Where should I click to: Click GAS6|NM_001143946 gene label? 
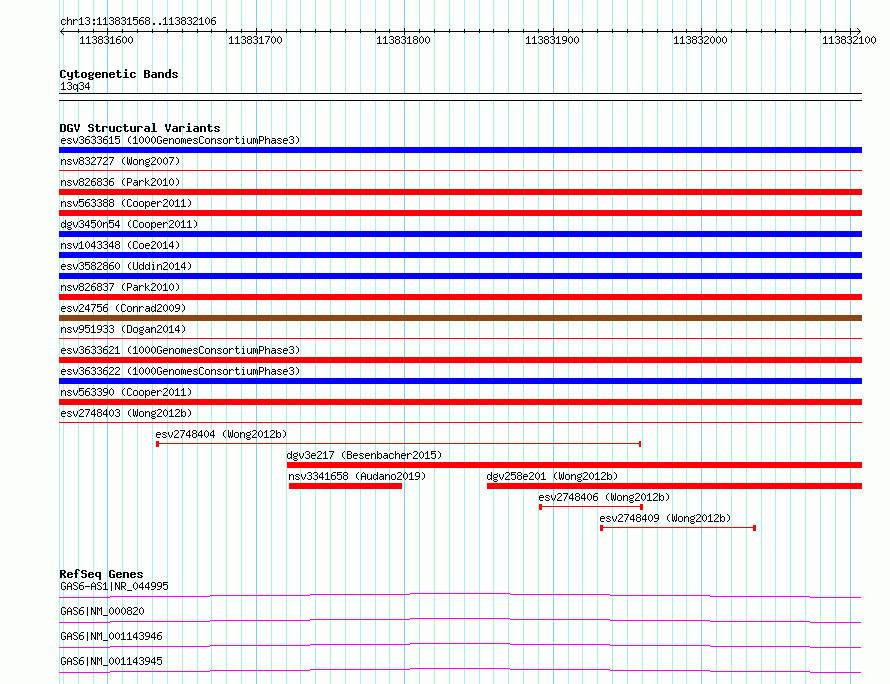click(x=111, y=636)
